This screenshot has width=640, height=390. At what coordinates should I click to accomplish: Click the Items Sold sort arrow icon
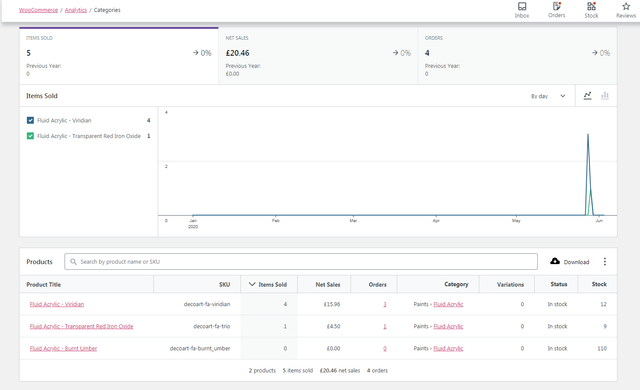[x=252, y=284]
